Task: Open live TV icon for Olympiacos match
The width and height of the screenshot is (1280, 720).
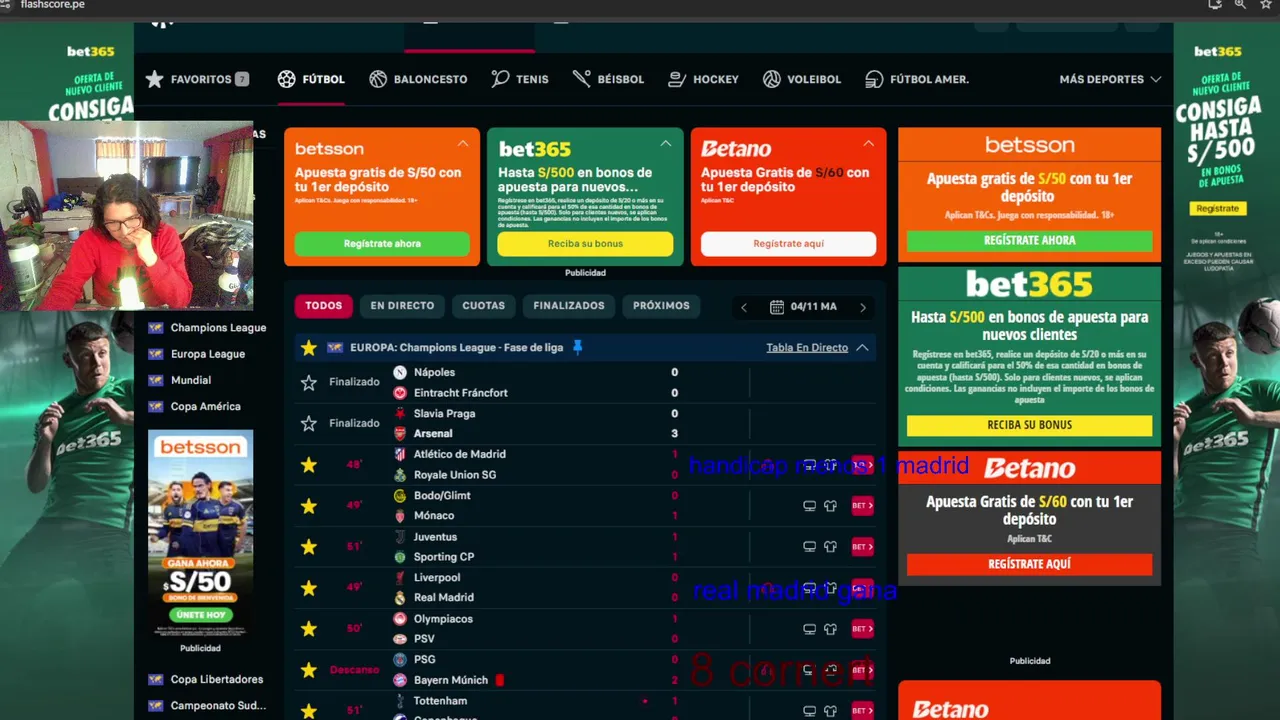Action: pyautogui.click(x=810, y=629)
